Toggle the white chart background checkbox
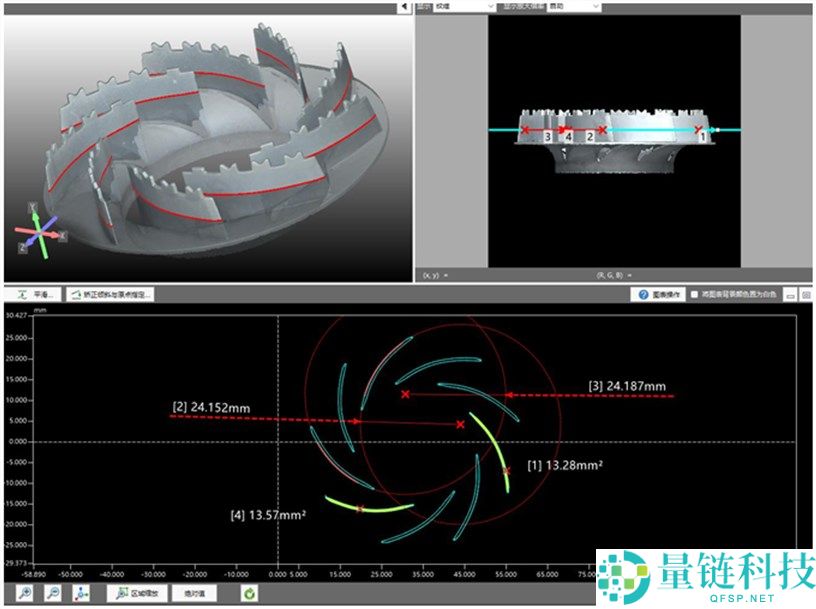816x609 pixels. (x=694, y=295)
